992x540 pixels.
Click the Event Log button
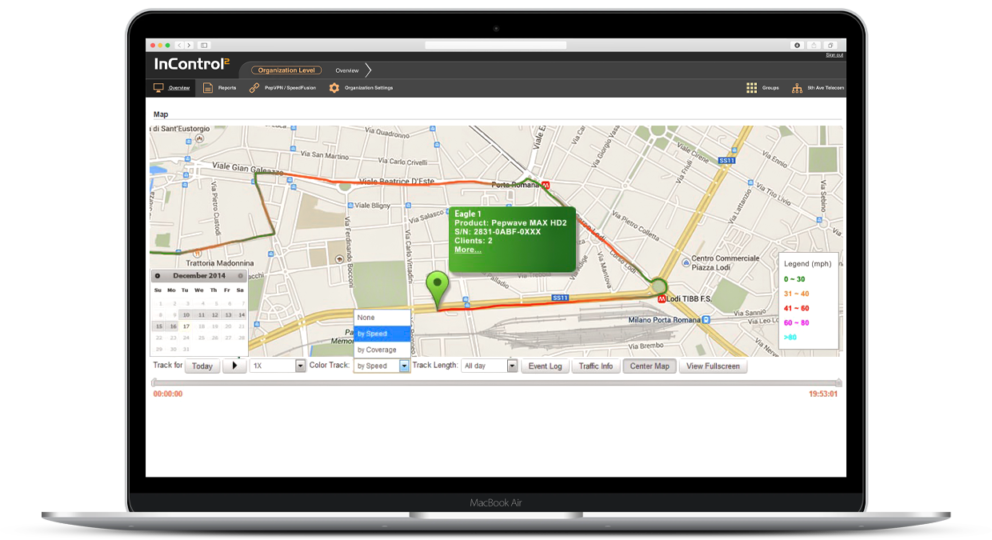coord(545,366)
